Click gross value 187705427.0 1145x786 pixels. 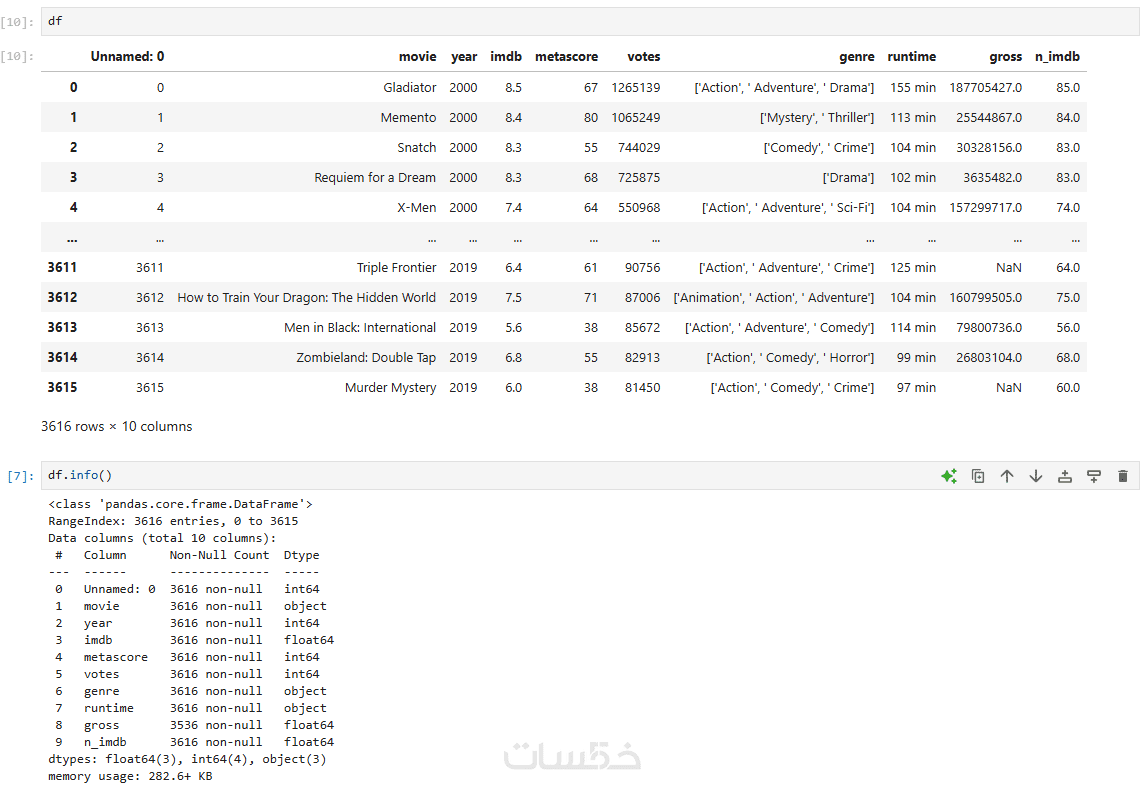click(985, 88)
